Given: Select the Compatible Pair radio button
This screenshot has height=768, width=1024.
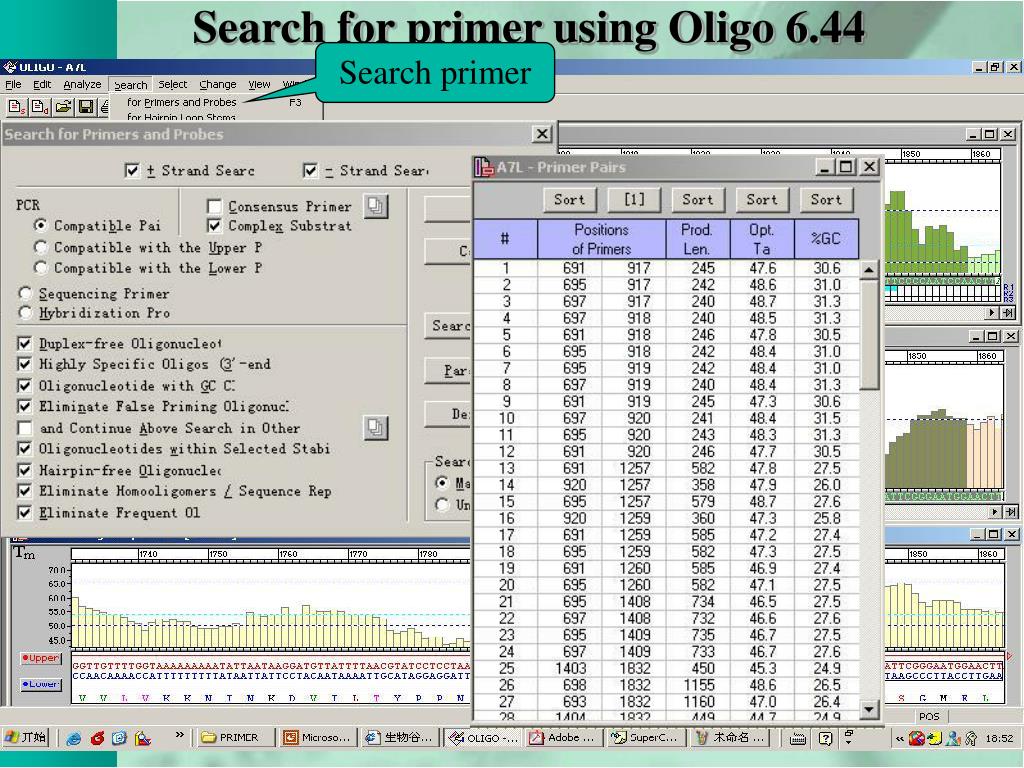Looking at the screenshot, I should click(40, 225).
